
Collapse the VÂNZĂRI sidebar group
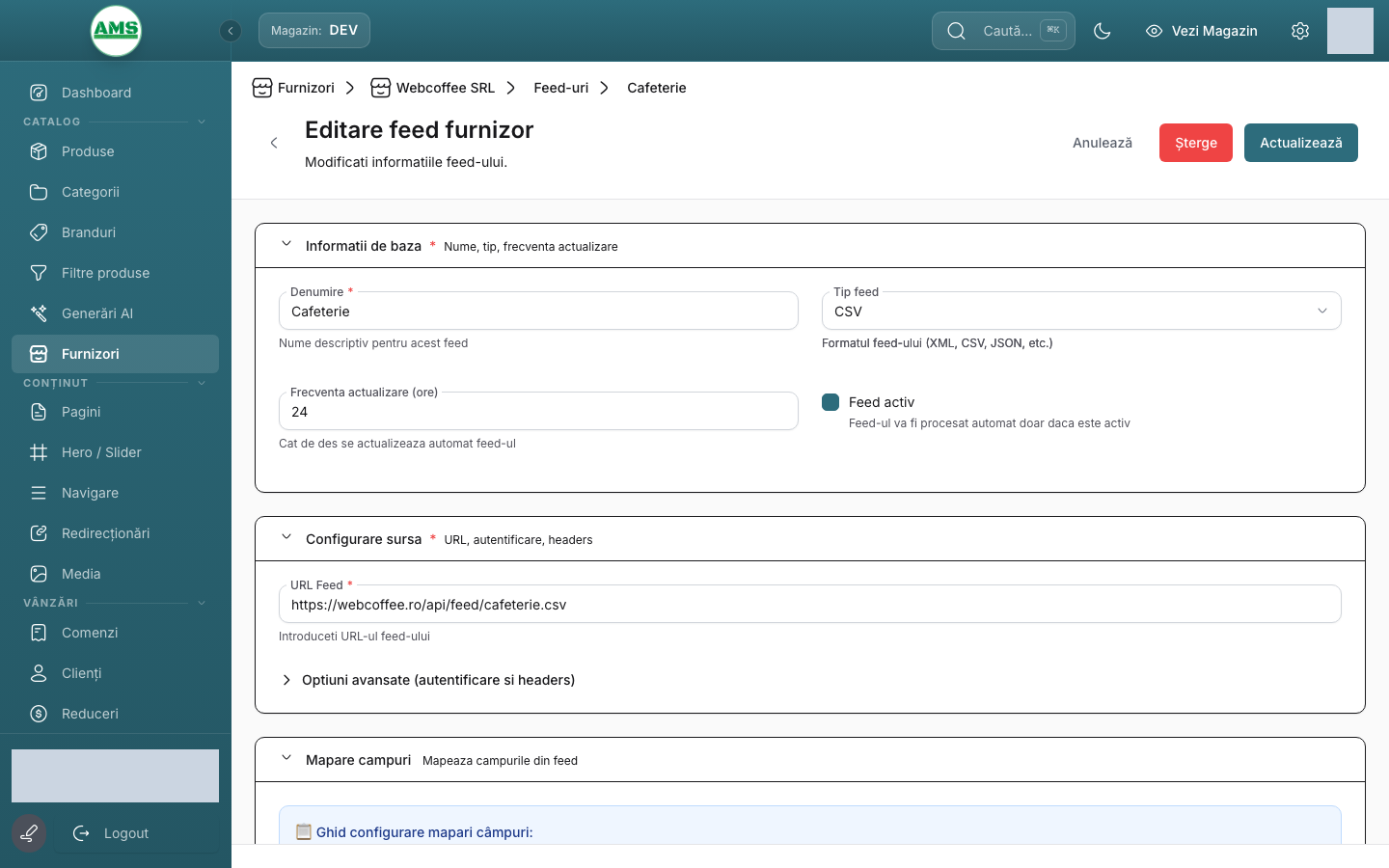pyautogui.click(x=202, y=603)
